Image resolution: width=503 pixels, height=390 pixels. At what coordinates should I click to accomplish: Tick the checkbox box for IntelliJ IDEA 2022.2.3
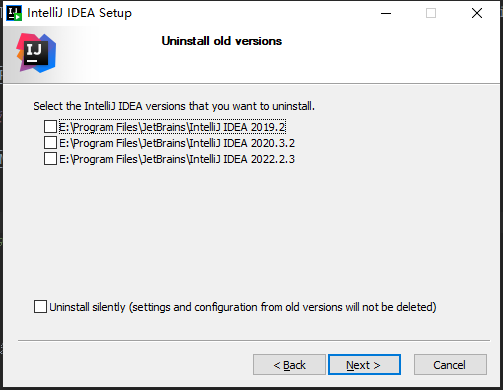(50, 159)
